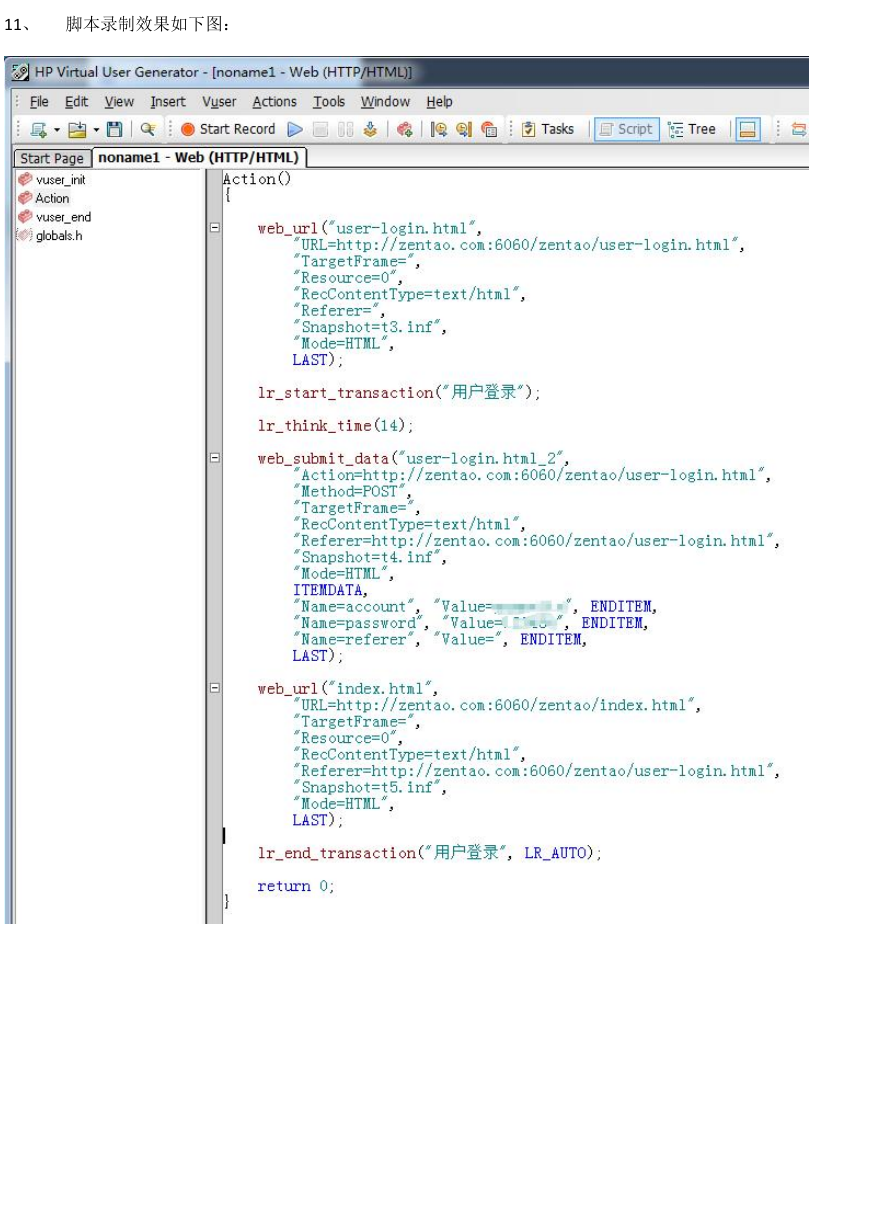869x1228 pixels.
Task: Click the New Script toolbar icon
Action: pos(39,129)
